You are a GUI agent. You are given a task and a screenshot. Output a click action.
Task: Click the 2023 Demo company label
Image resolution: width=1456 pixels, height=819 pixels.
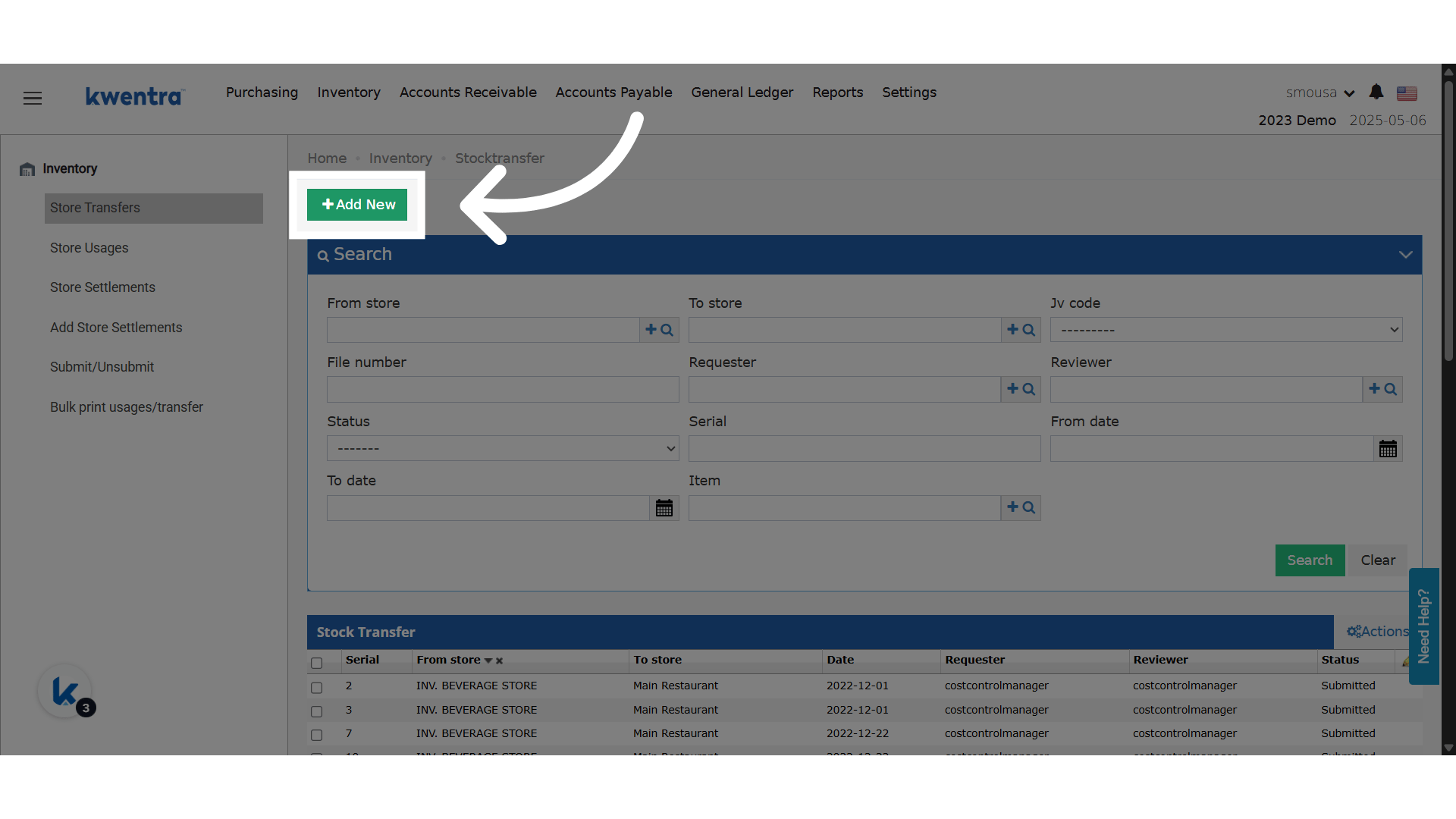pyautogui.click(x=1297, y=121)
